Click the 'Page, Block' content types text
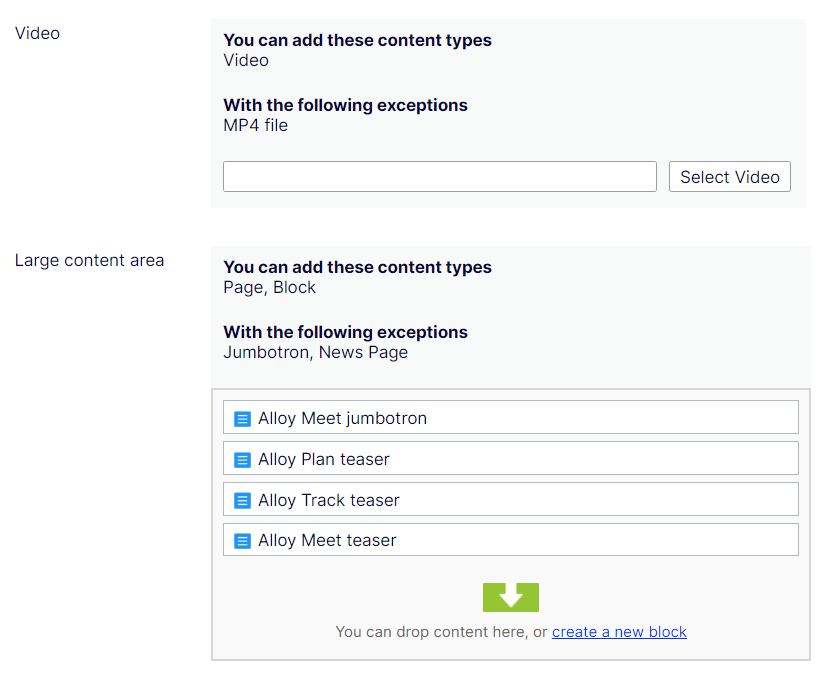The width and height of the screenshot is (830, 677). pyautogui.click(x=269, y=287)
